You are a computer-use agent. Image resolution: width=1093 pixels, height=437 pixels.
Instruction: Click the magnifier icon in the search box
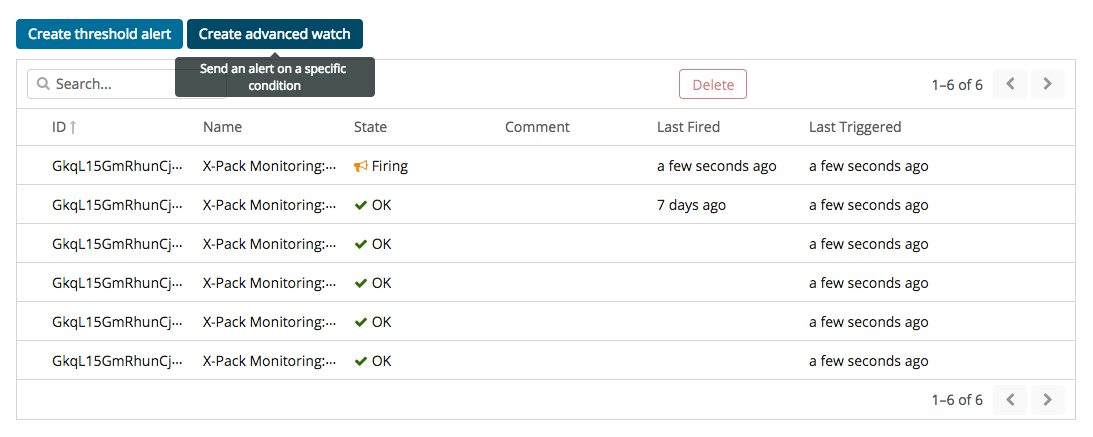44,84
